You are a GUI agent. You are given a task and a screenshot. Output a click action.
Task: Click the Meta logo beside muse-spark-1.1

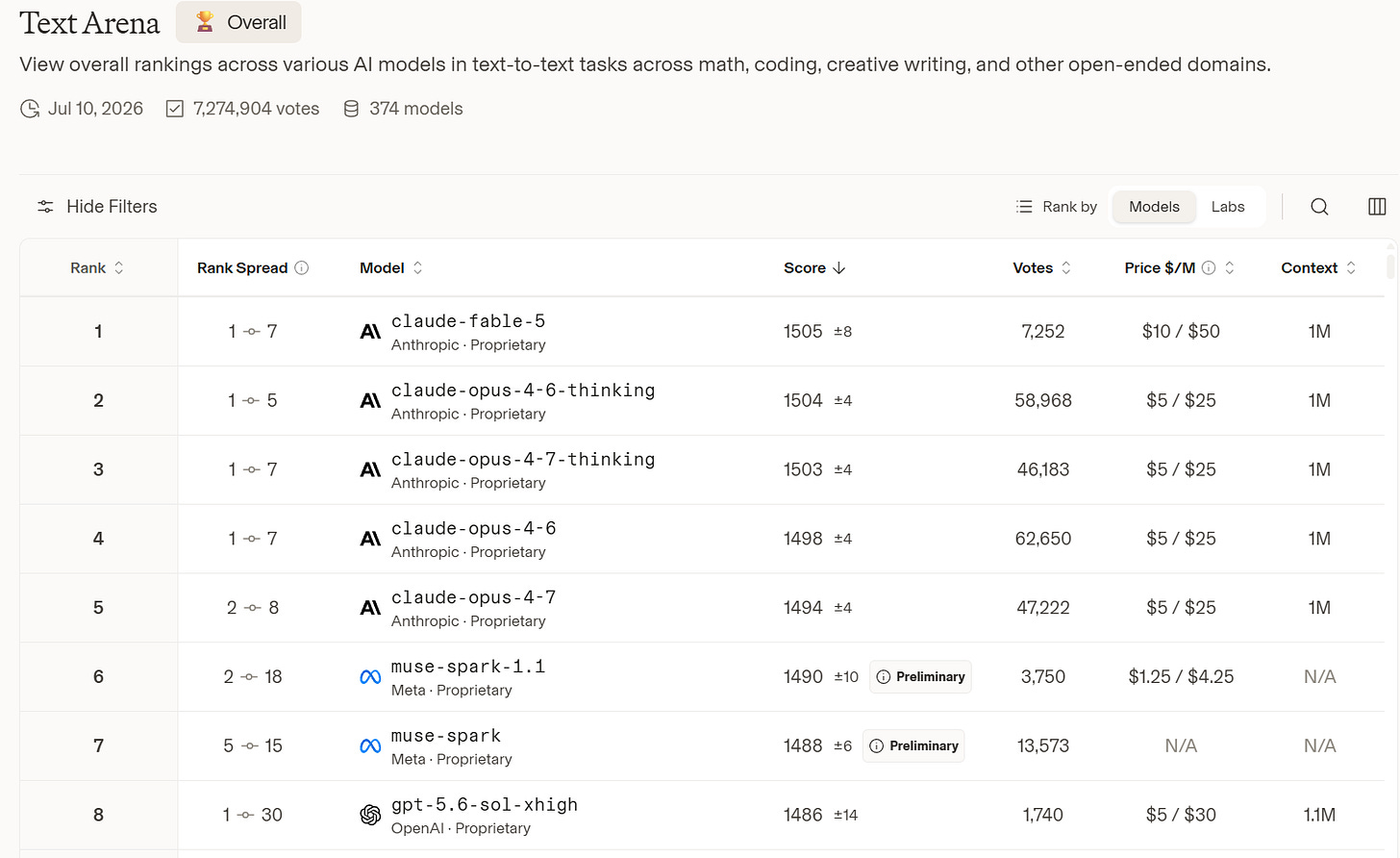pos(370,677)
